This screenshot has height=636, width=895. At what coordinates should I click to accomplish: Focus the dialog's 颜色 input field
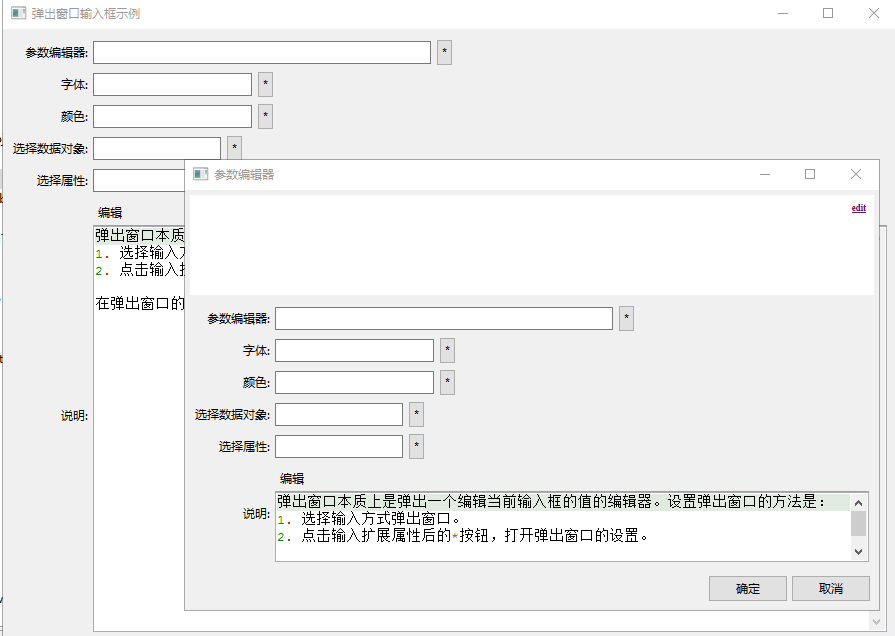coord(354,383)
